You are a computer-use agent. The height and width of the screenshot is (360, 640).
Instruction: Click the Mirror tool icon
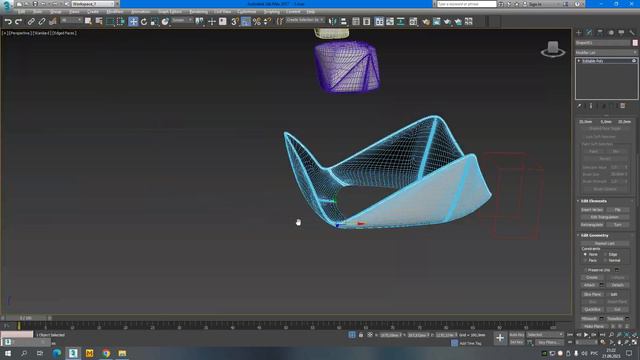[333, 22]
